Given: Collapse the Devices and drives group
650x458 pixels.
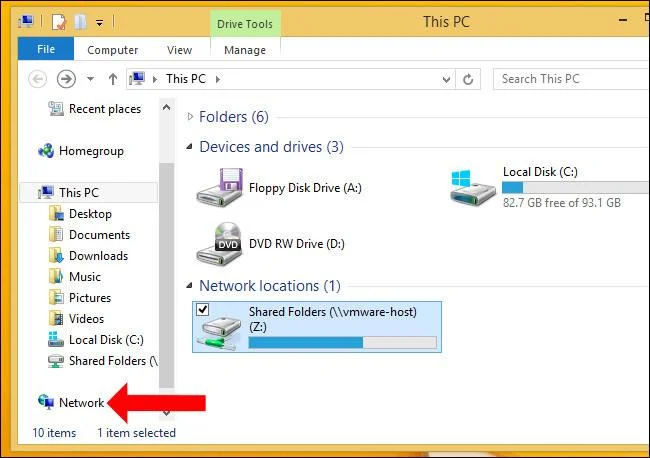Looking at the screenshot, I should pyautogui.click(x=189, y=146).
